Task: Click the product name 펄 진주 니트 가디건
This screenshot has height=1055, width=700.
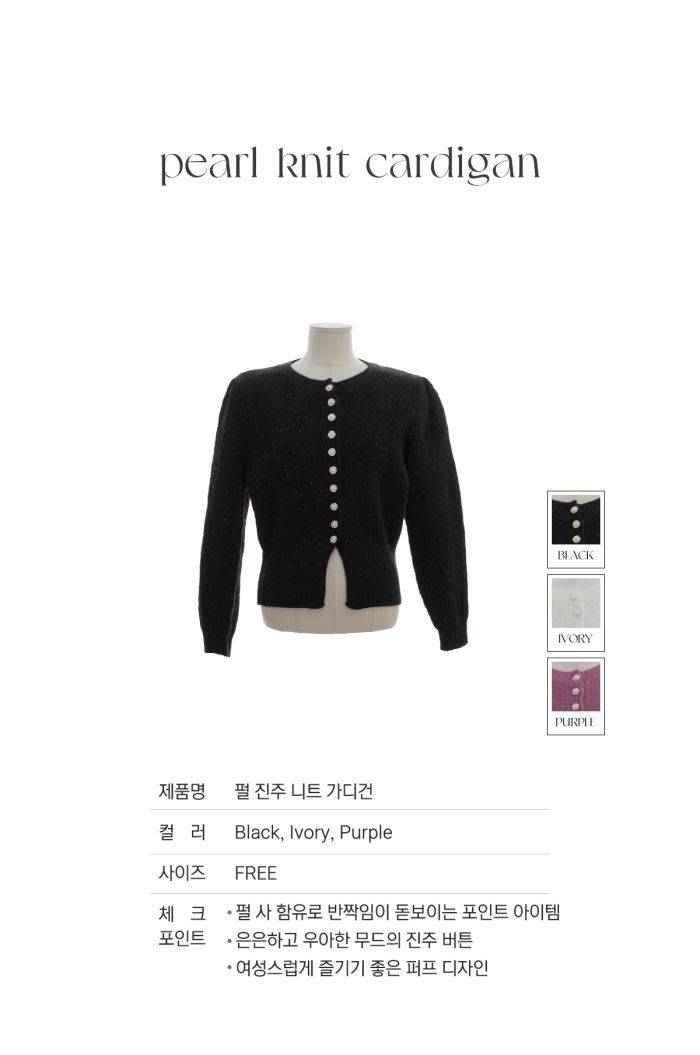Action: (304, 791)
